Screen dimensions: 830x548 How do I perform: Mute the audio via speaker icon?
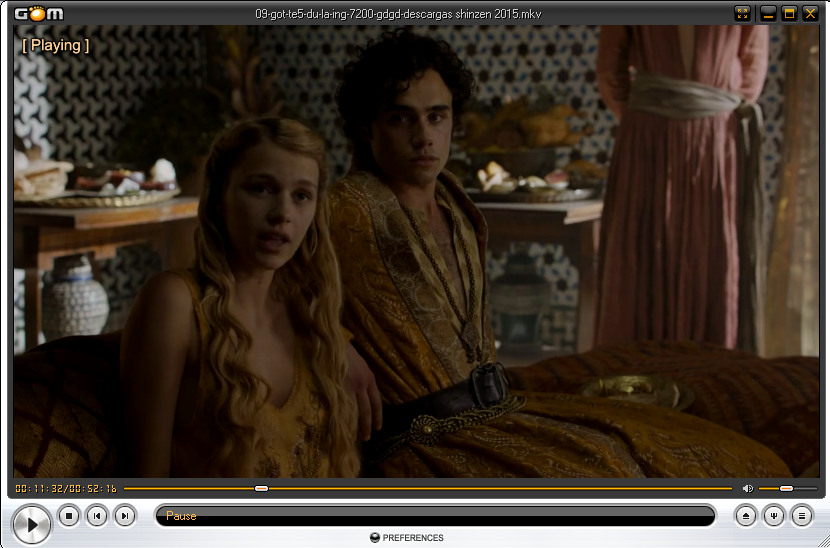coord(747,488)
